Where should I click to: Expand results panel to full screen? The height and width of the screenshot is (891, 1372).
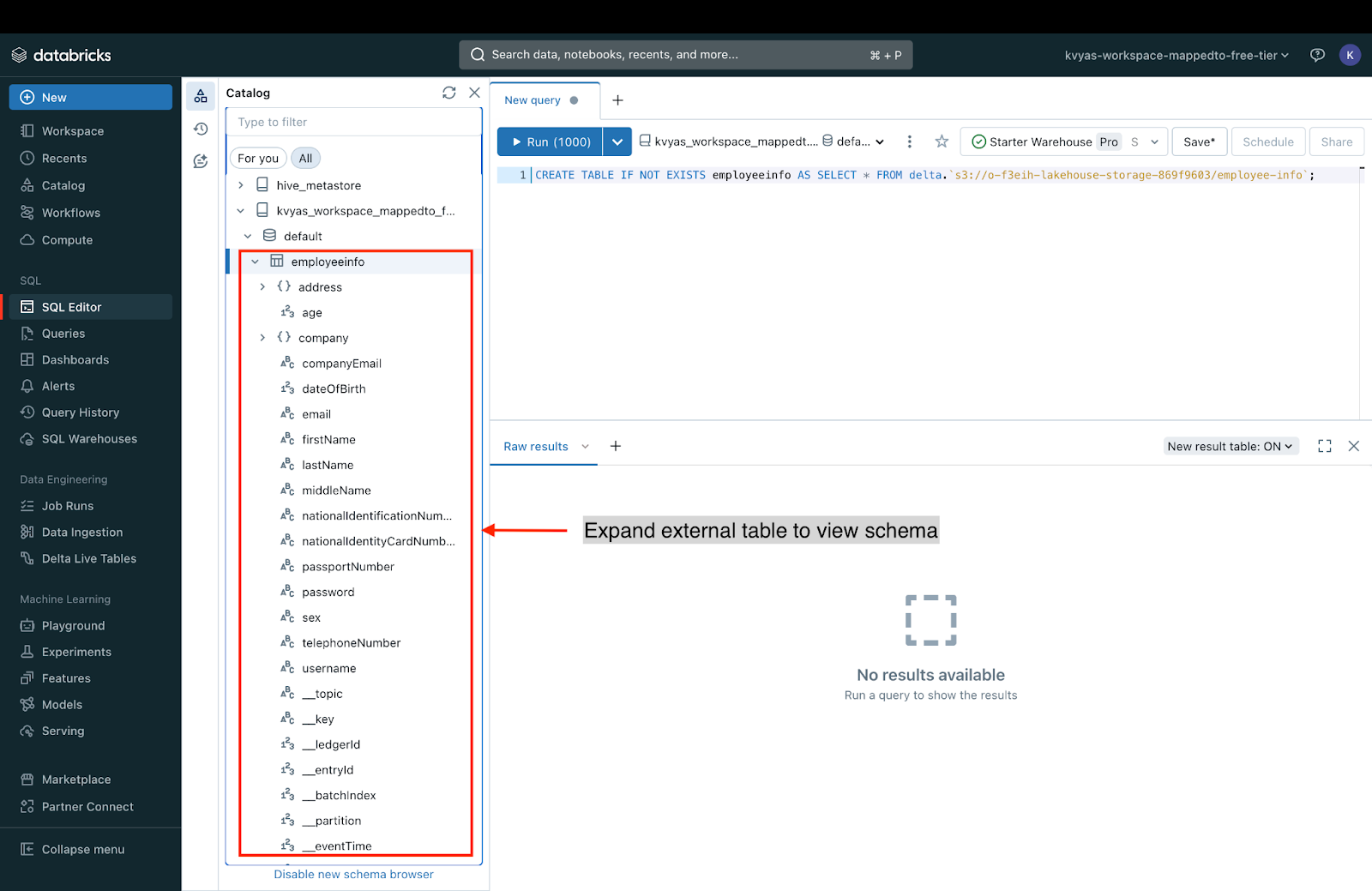1325,446
